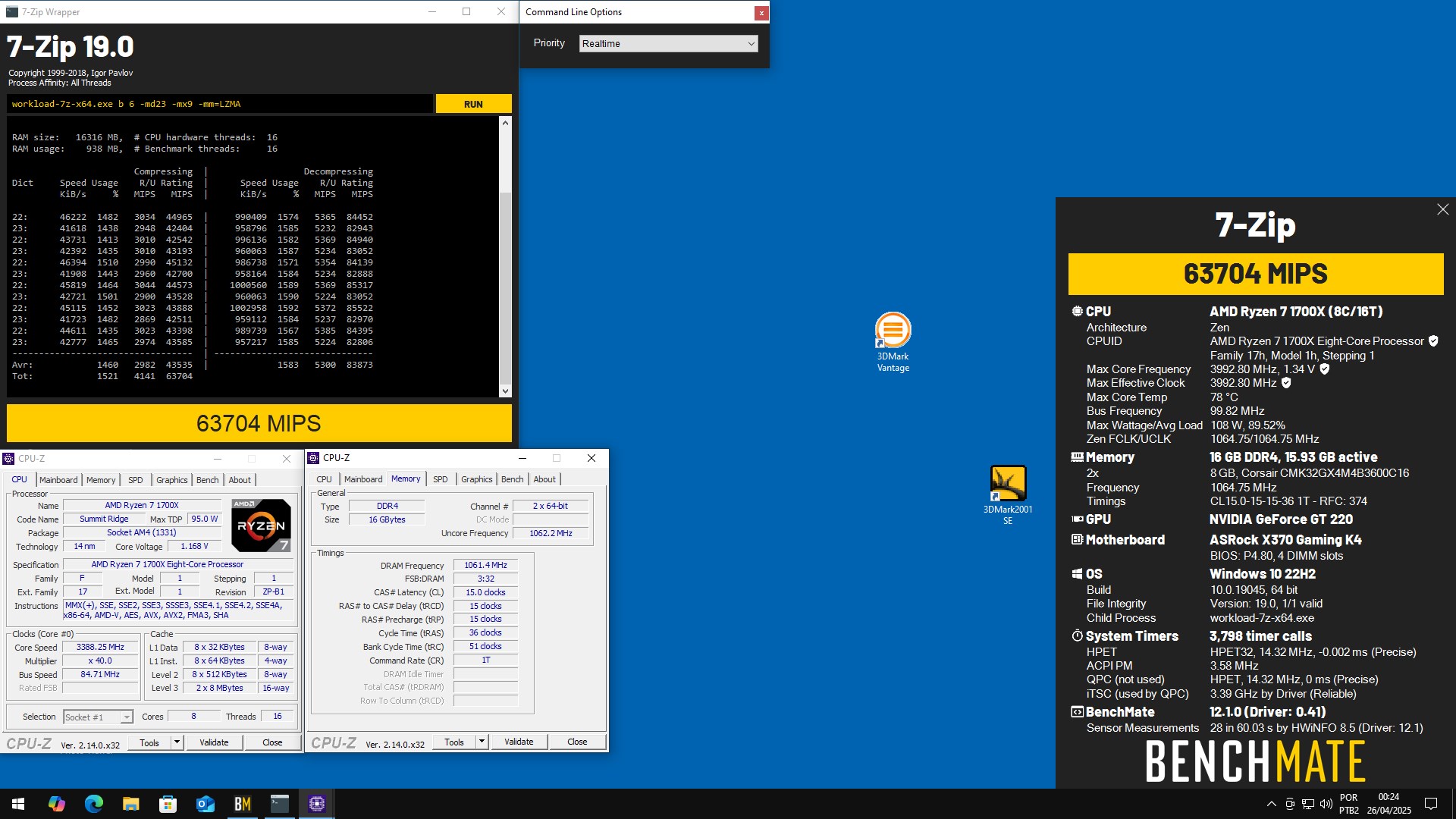Click Tools button in left CPU-Z
1456x819 pixels.
[x=149, y=742]
